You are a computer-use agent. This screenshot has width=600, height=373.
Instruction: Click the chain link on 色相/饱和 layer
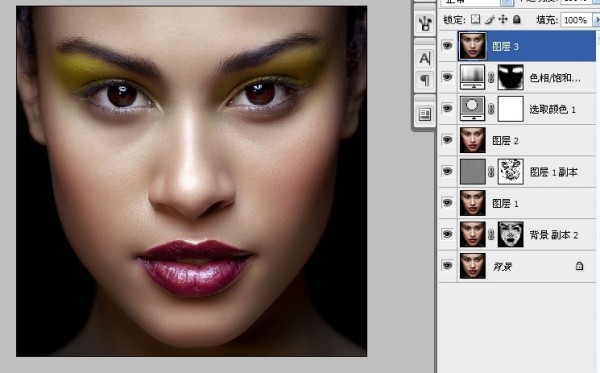point(491,78)
